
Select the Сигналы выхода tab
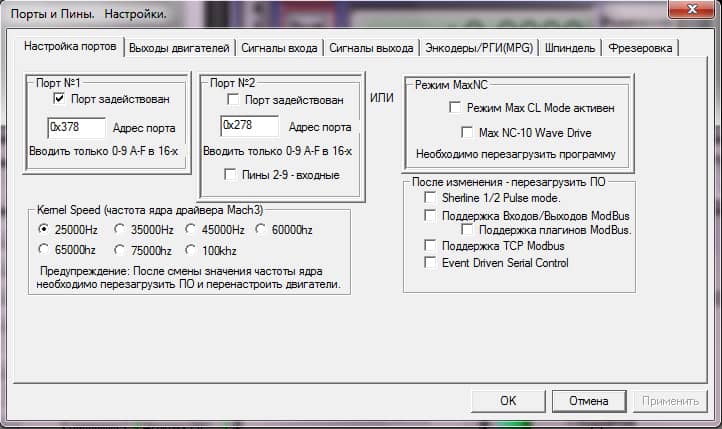371,47
